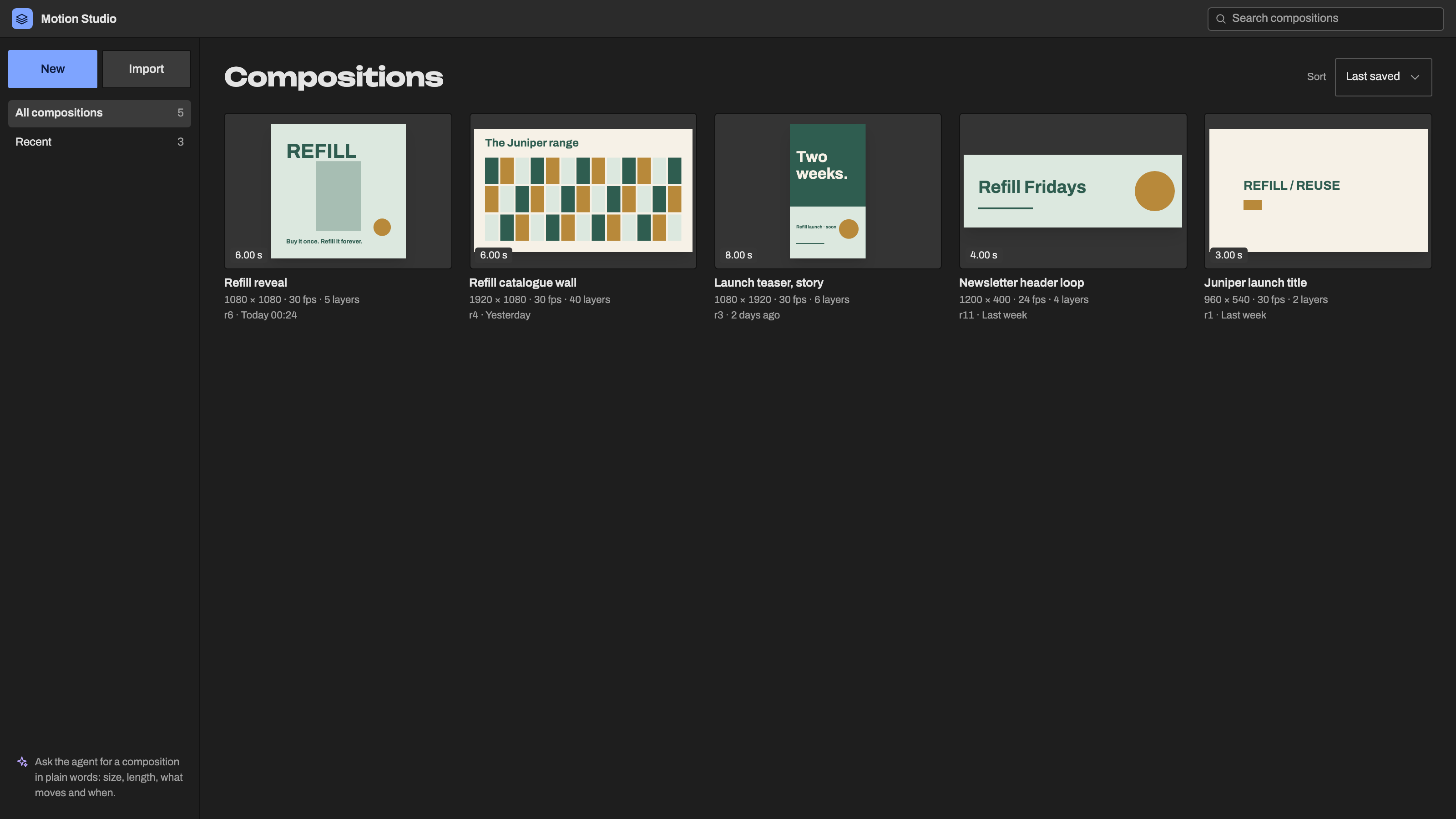Click the 3.00 s duration badge
Screen dimensions: 1456x819
click(1229, 255)
